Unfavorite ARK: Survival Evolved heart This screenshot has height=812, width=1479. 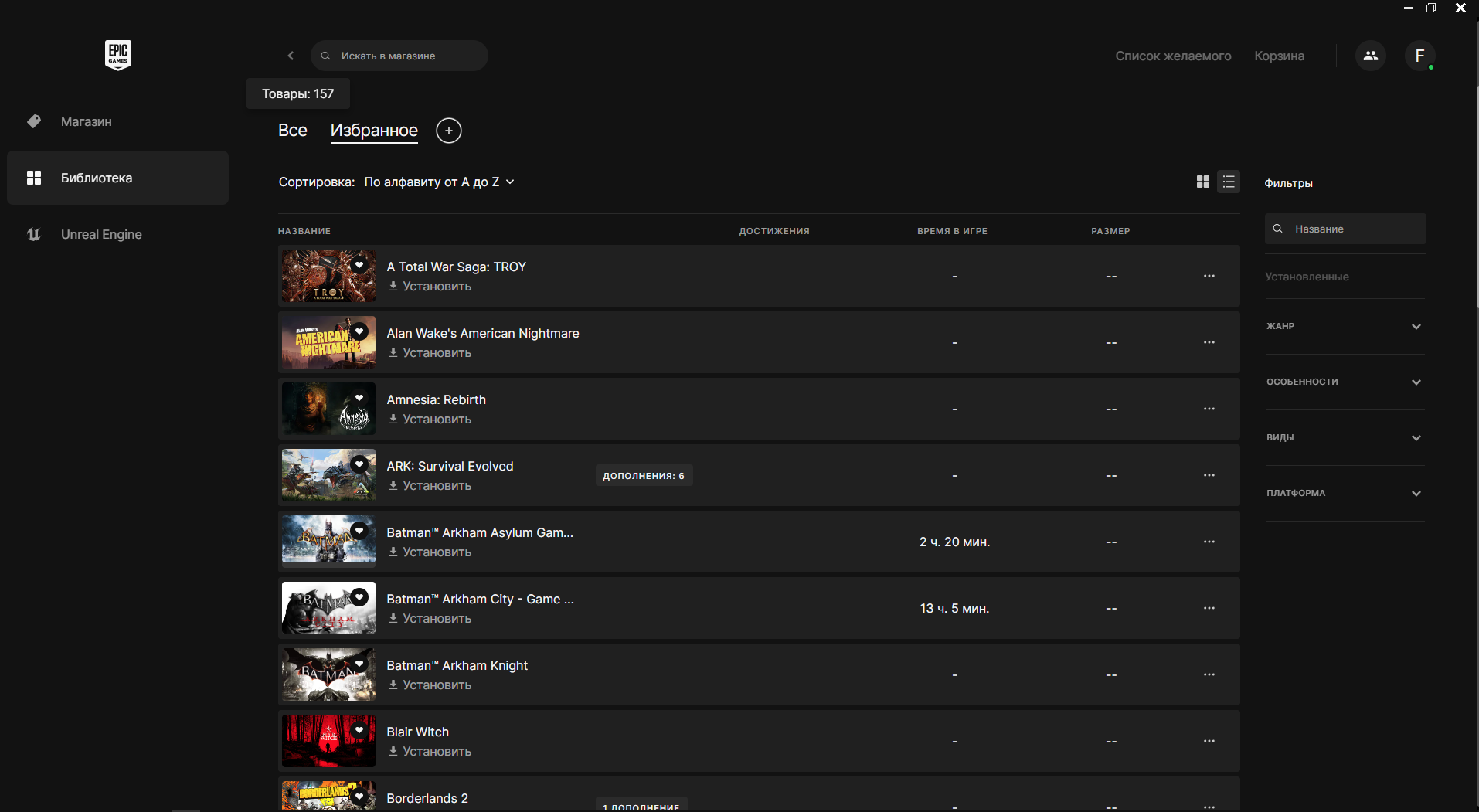click(359, 464)
